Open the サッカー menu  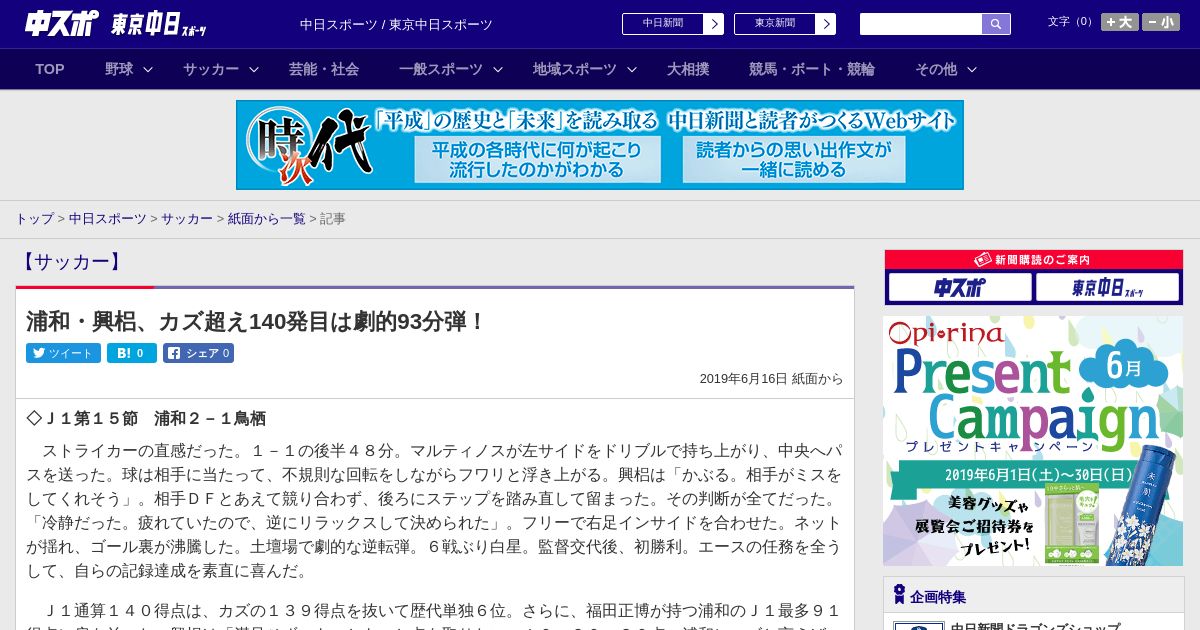click(211, 69)
